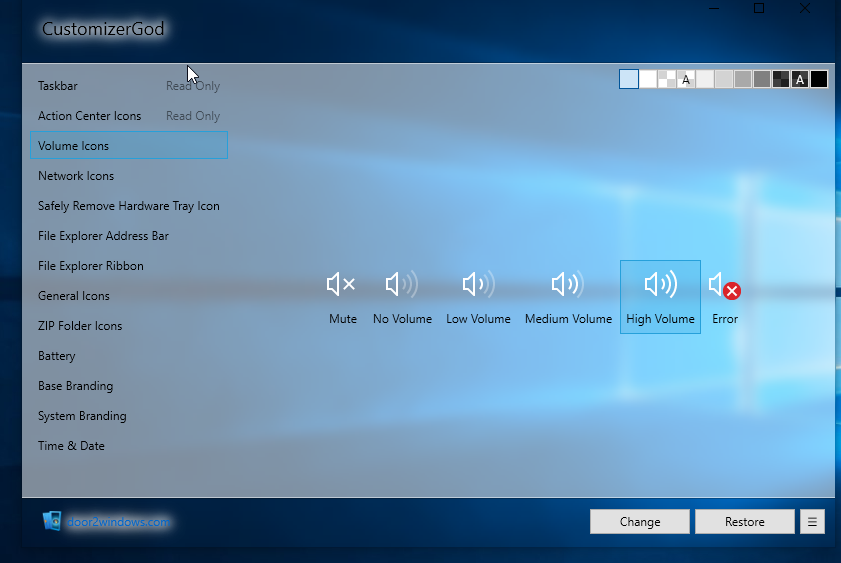This screenshot has width=841, height=563.
Task: Choose the light blue preview background swatch
Action: point(629,79)
